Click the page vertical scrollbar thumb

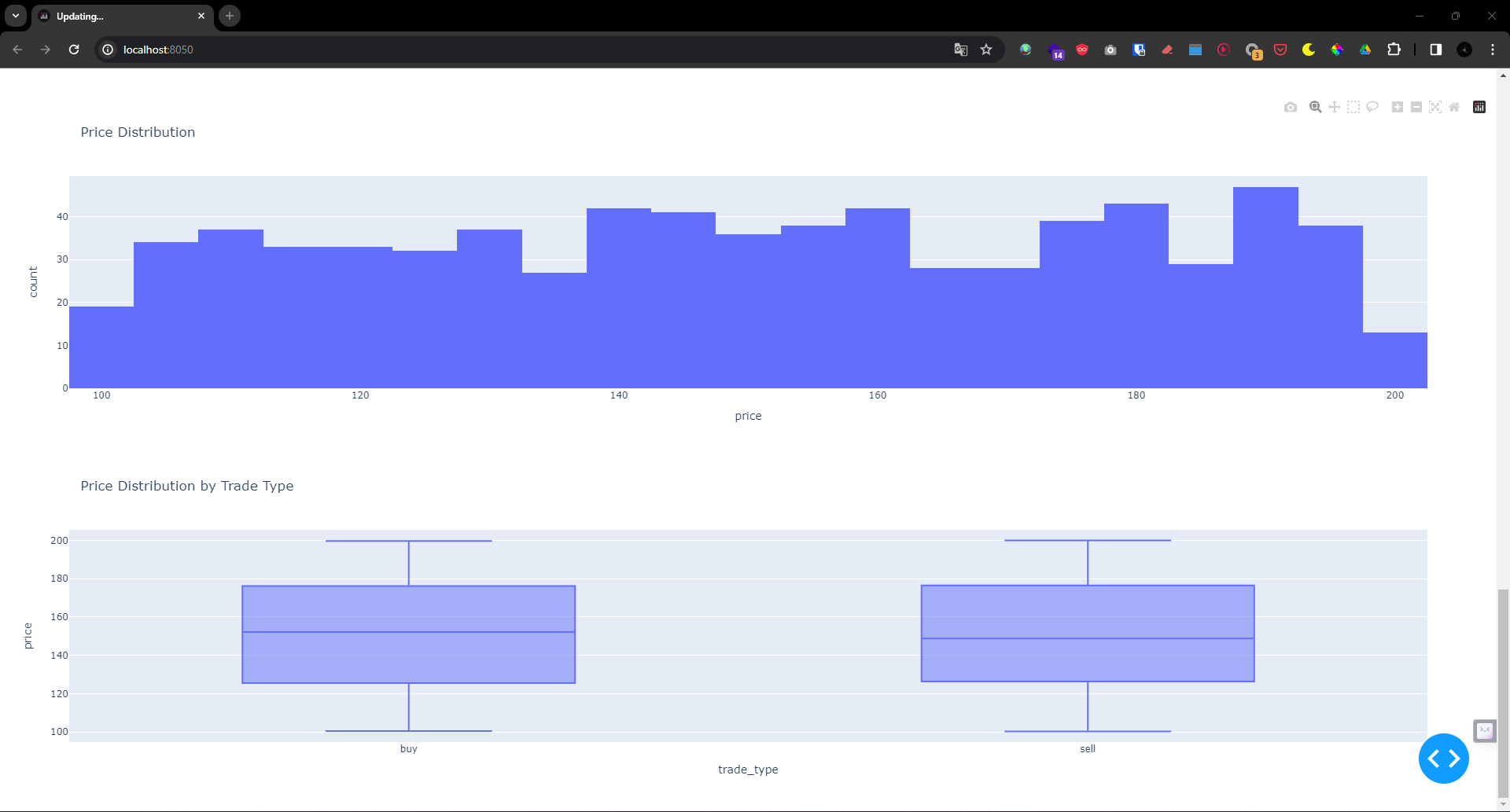[1503, 693]
